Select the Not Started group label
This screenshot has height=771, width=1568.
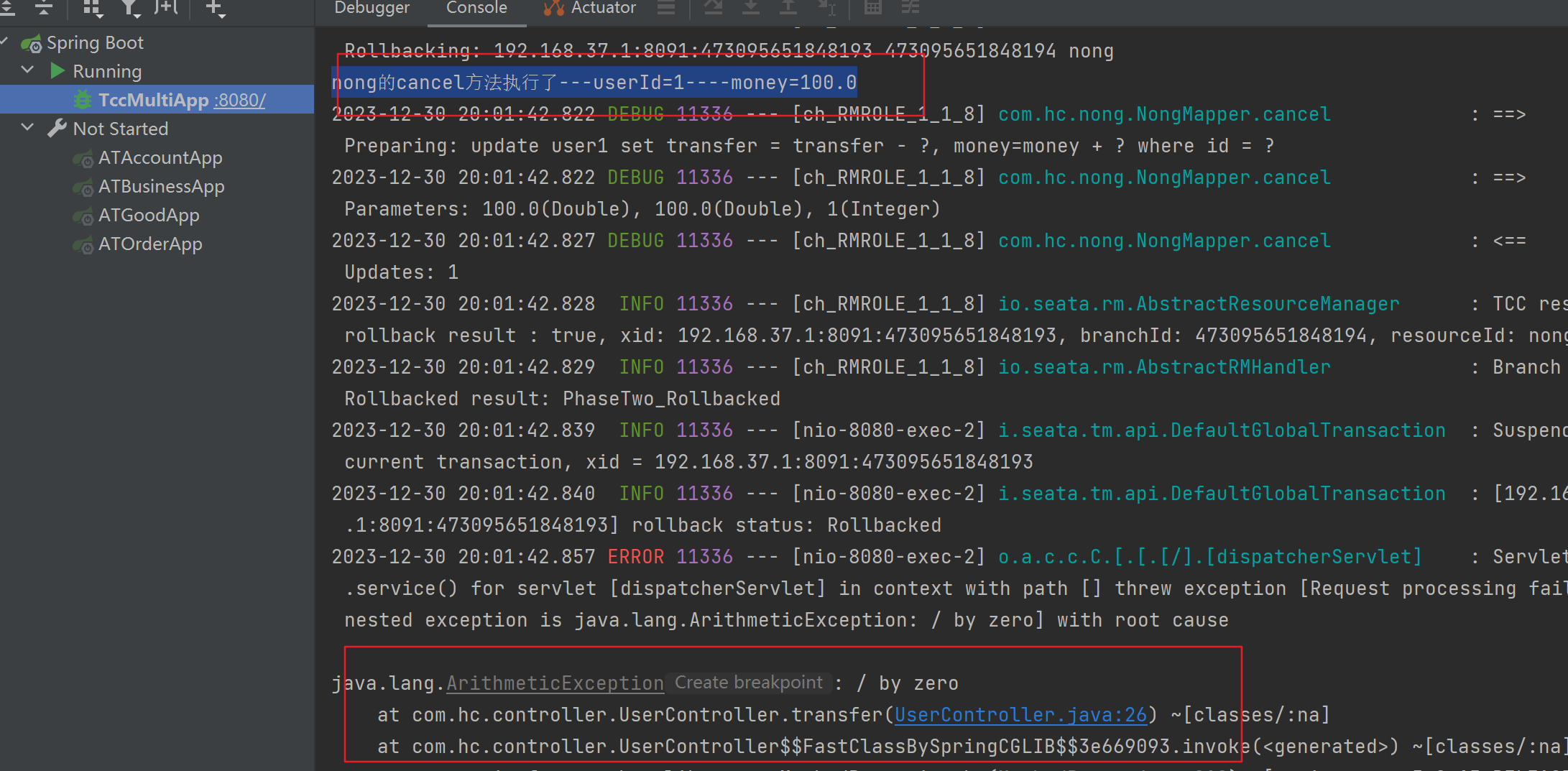pos(120,129)
